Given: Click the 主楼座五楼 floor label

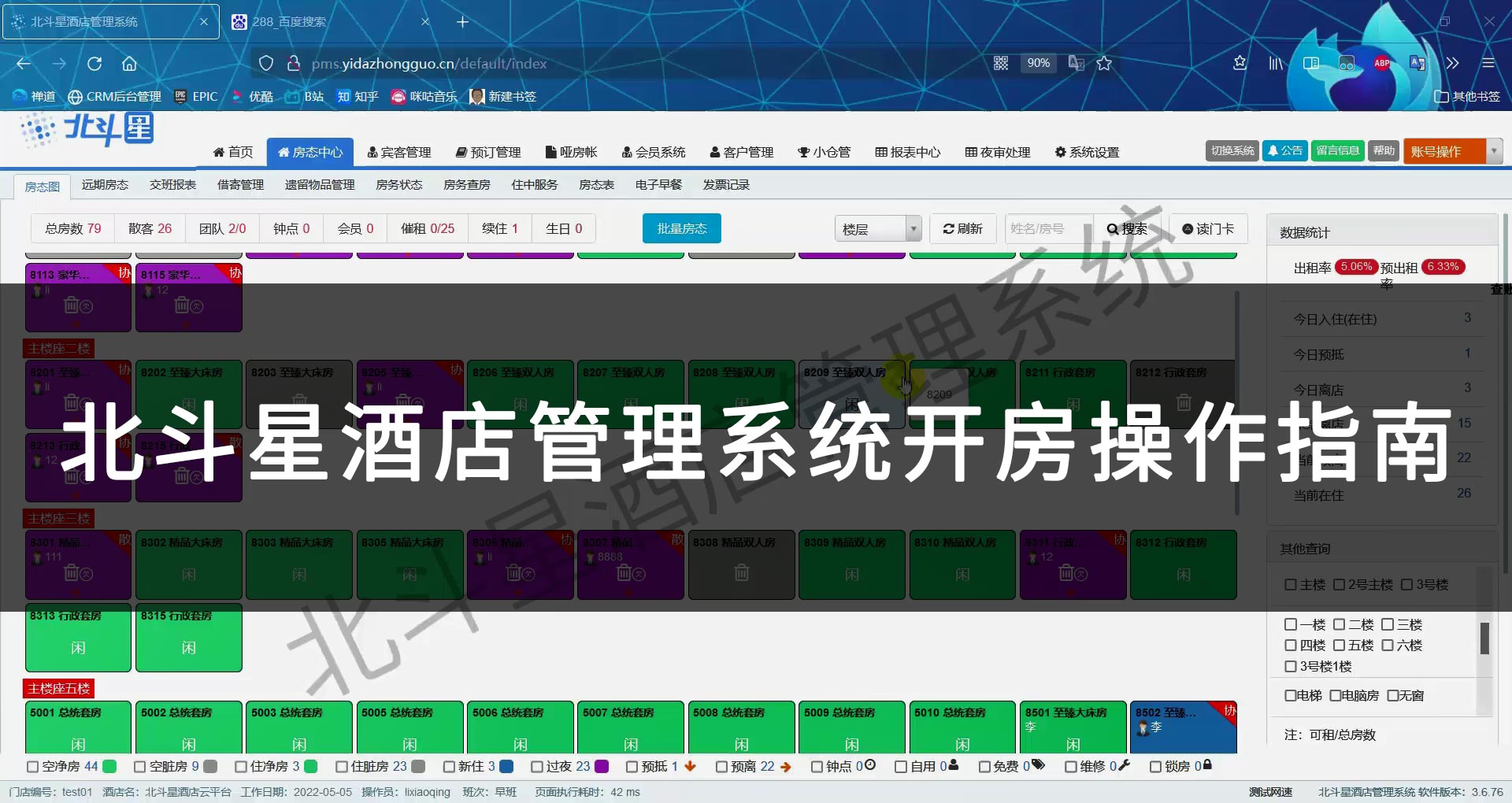Looking at the screenshot, I should point(59,689).
